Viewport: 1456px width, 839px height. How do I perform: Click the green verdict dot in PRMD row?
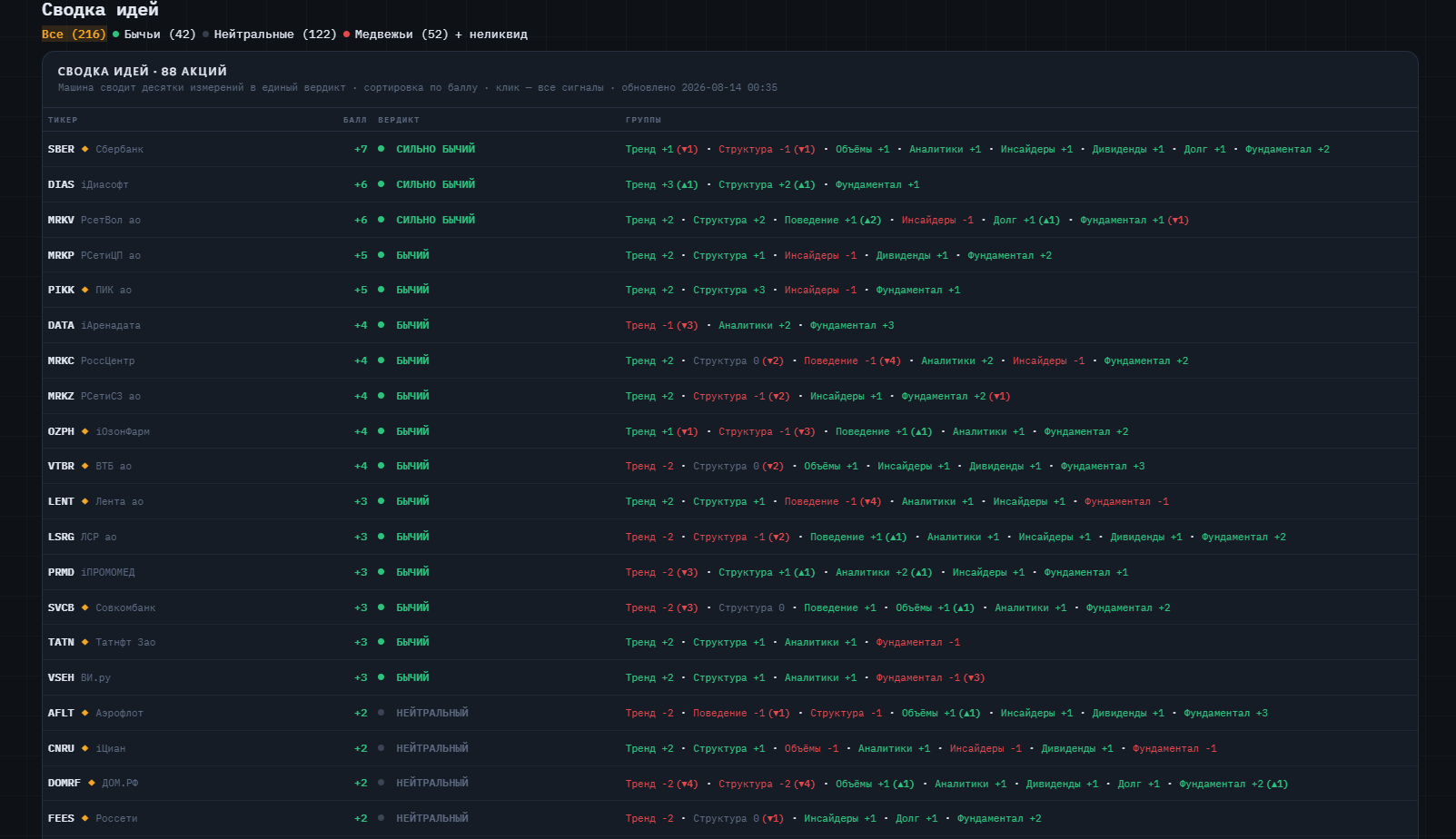381,572
